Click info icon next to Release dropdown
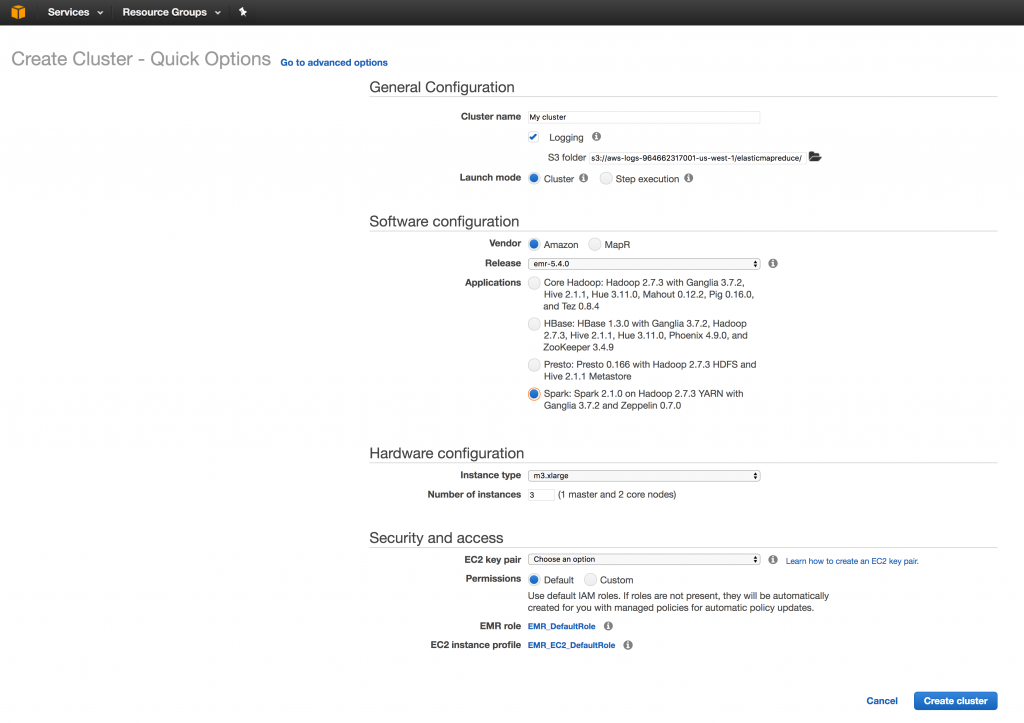Screen dimensions: 1024x723 [773, 263]
